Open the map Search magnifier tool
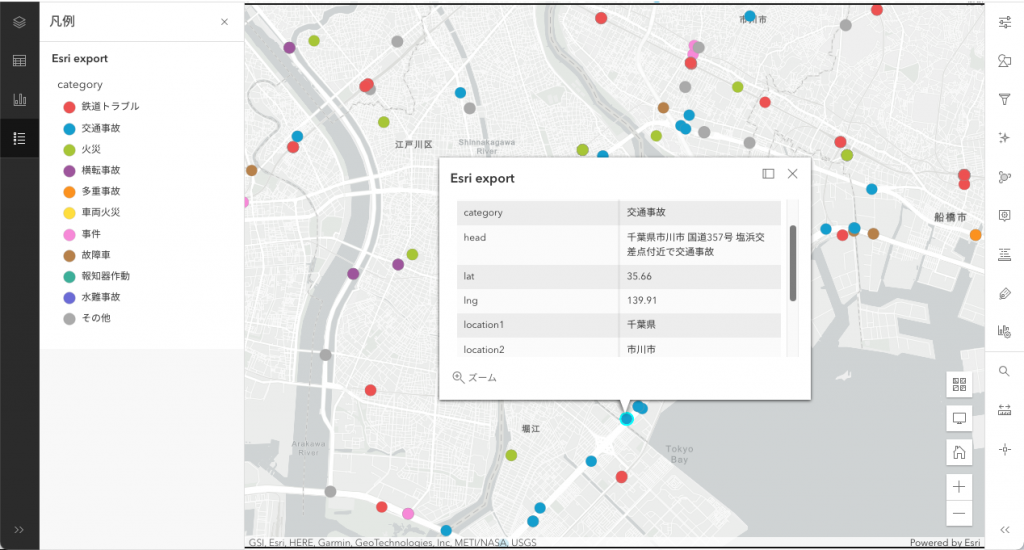1024x550 pixels. click(x=1005, y=371)
